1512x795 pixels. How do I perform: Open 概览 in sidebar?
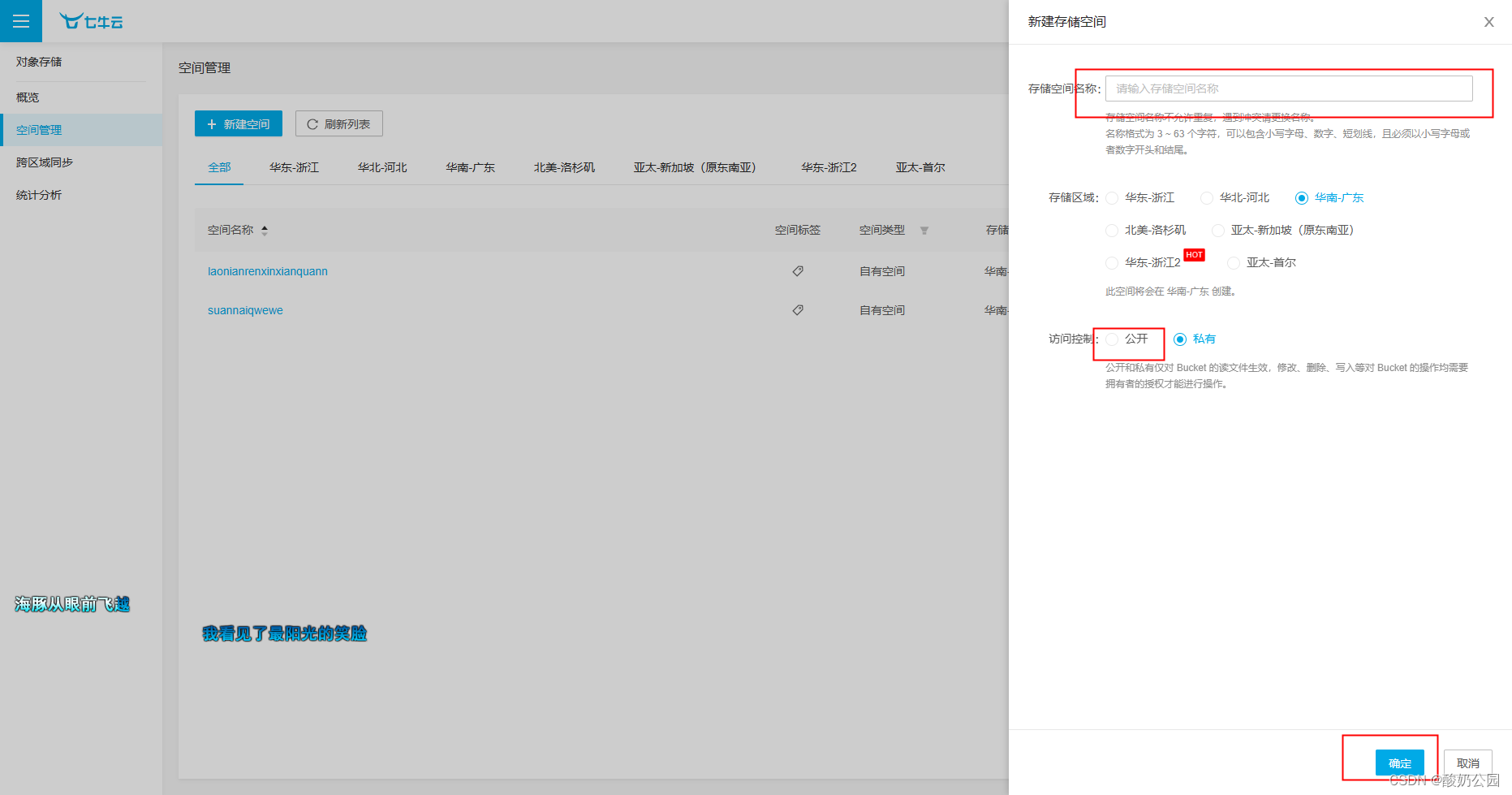[x=81, y=97]
